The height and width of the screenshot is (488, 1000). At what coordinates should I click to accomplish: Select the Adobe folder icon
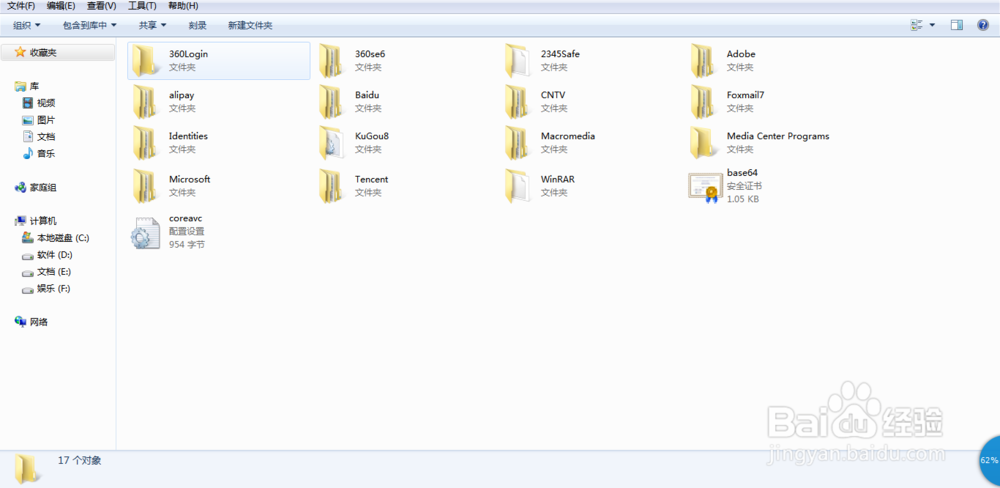click(703, 61)
